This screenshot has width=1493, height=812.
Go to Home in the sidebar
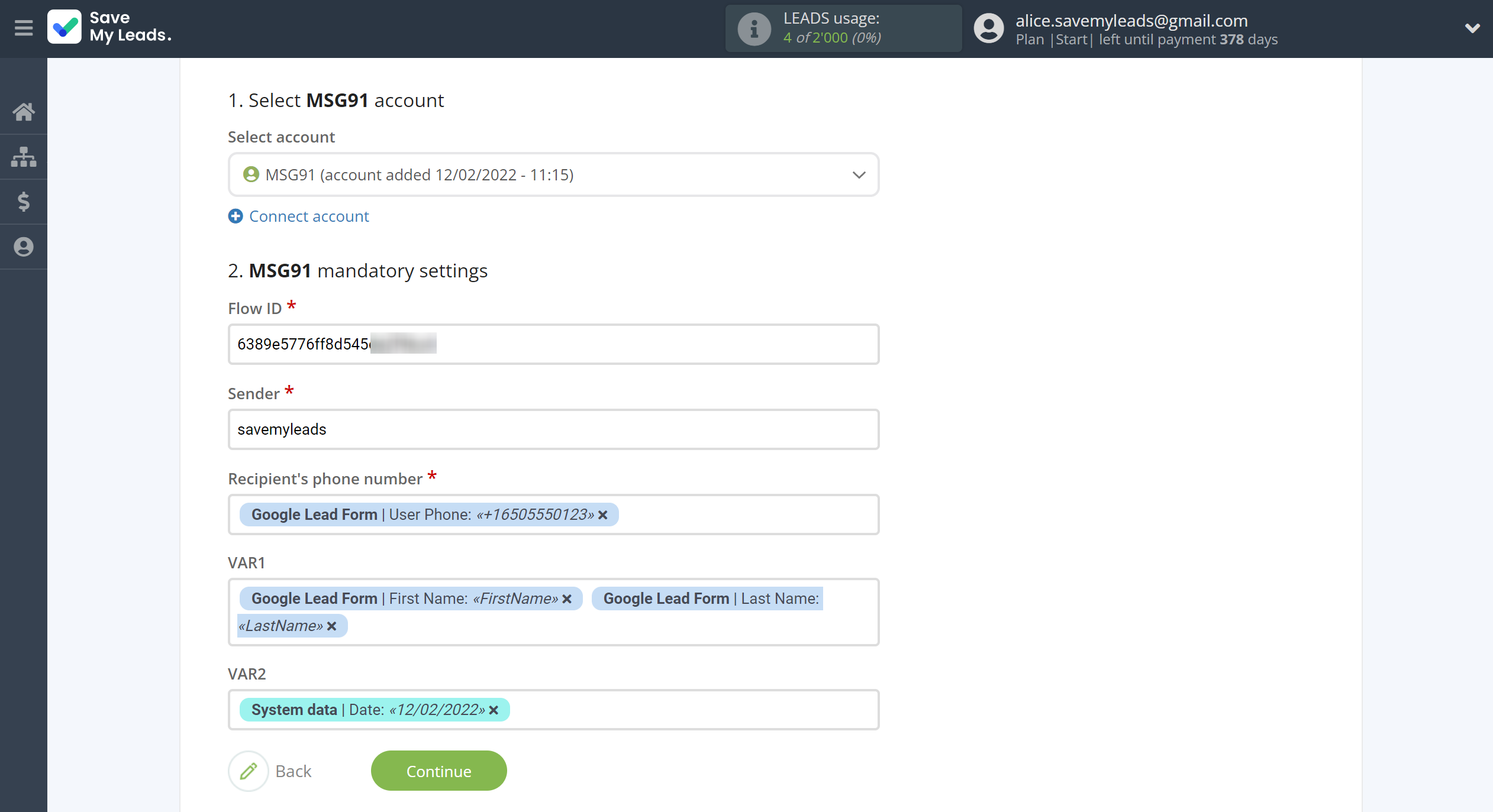(x=24, y=112)
